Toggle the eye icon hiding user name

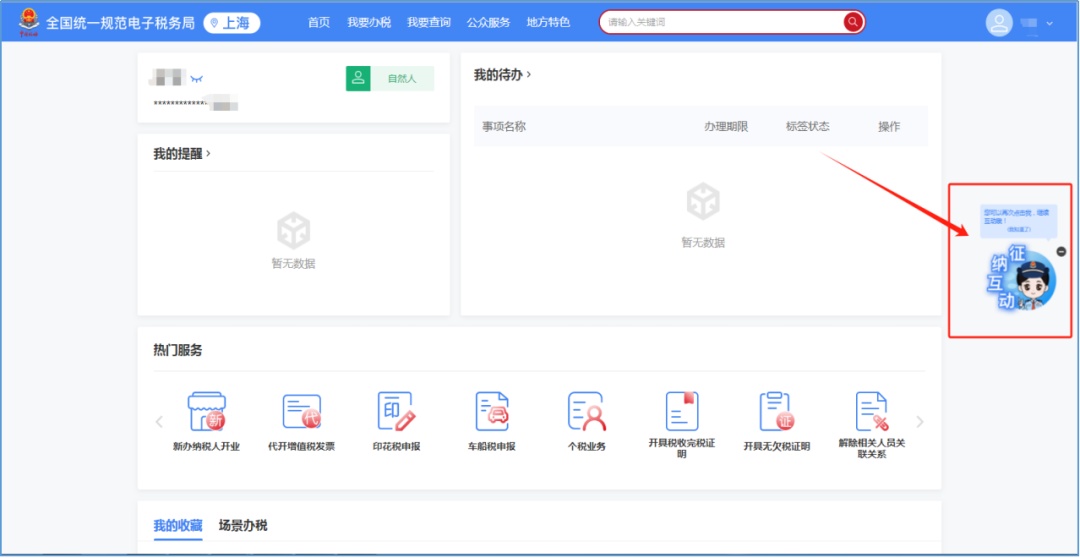coord(197,78)
